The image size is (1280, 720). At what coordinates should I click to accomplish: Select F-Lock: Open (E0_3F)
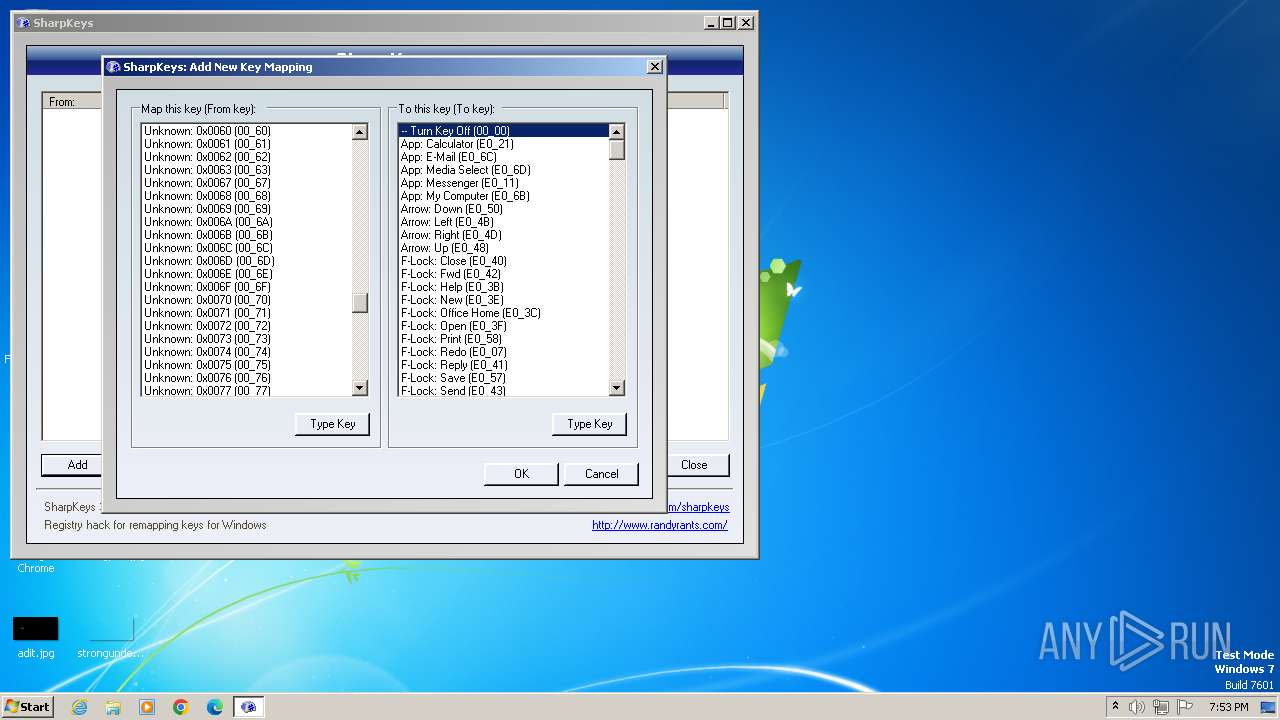503,326
